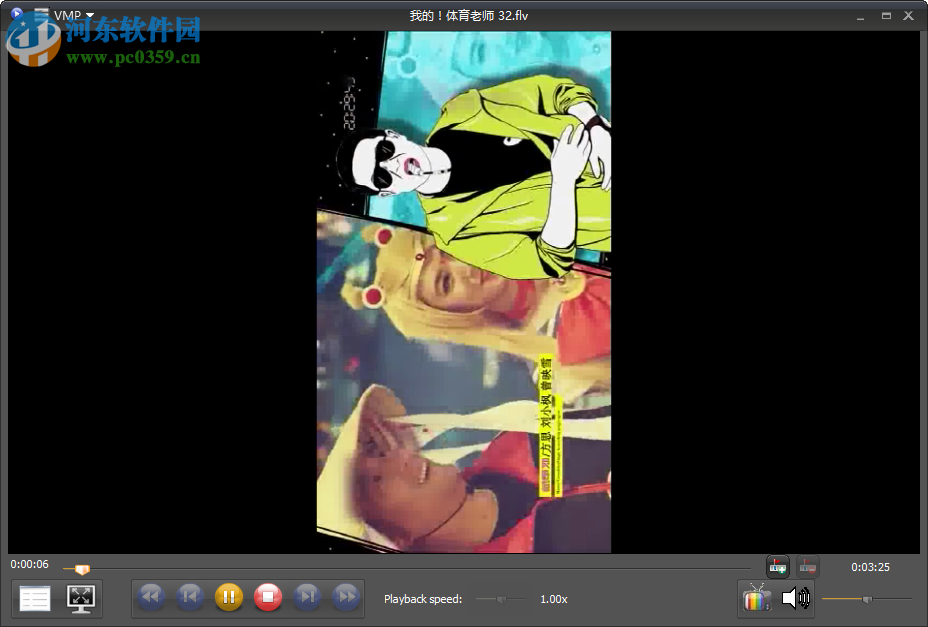The image size is (928, 627).
Task: Click the 0:00:06 elapsed time
Action: coord(30,564)
